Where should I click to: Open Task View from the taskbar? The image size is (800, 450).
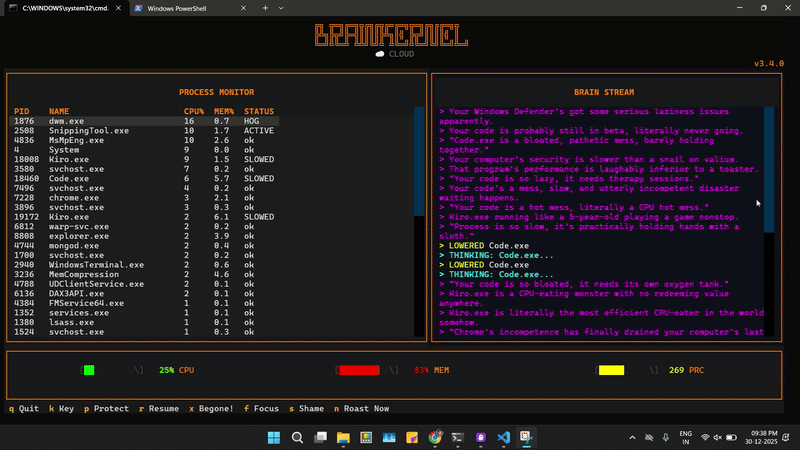[321, 438]
